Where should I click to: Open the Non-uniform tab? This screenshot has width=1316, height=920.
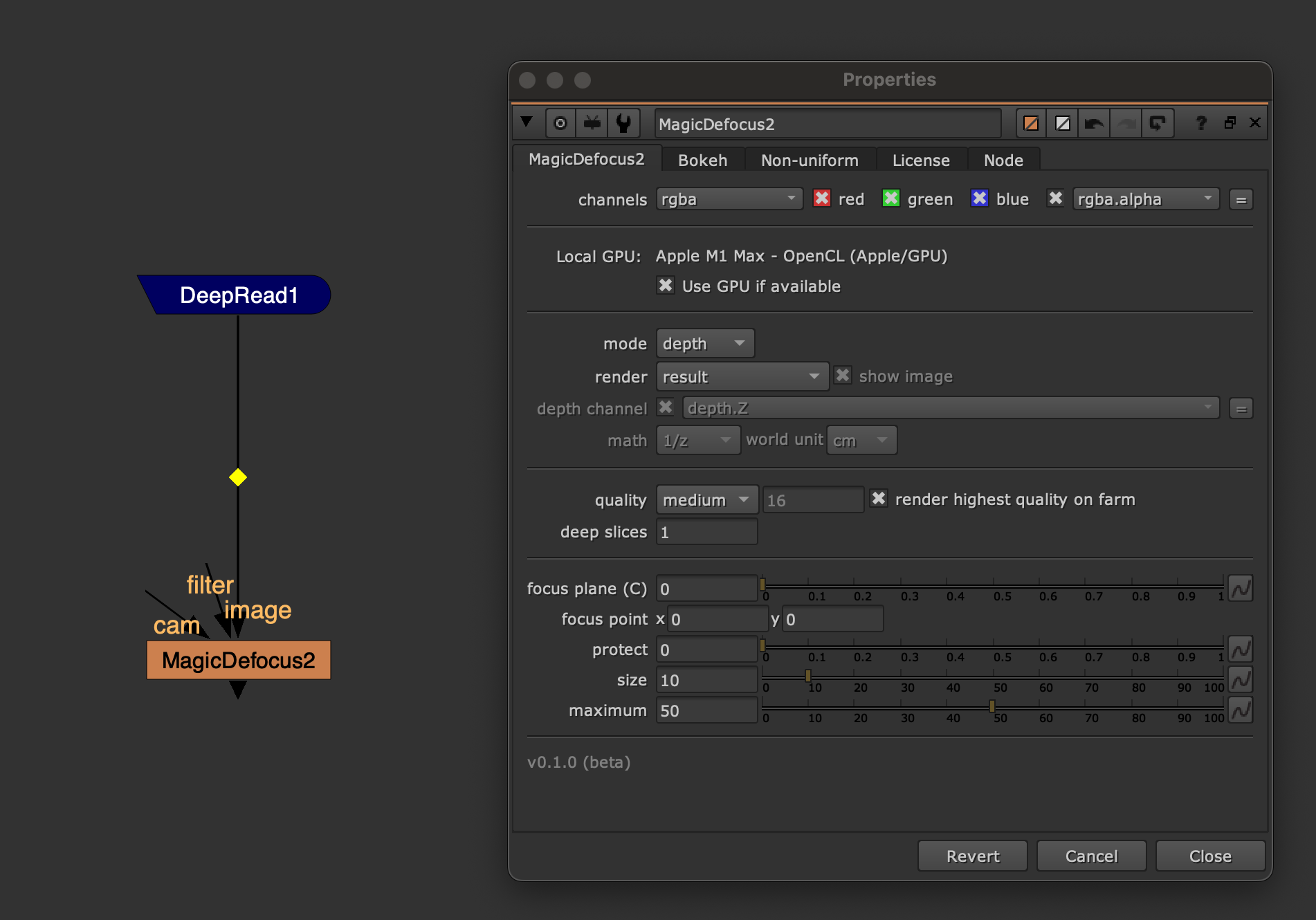810,160
